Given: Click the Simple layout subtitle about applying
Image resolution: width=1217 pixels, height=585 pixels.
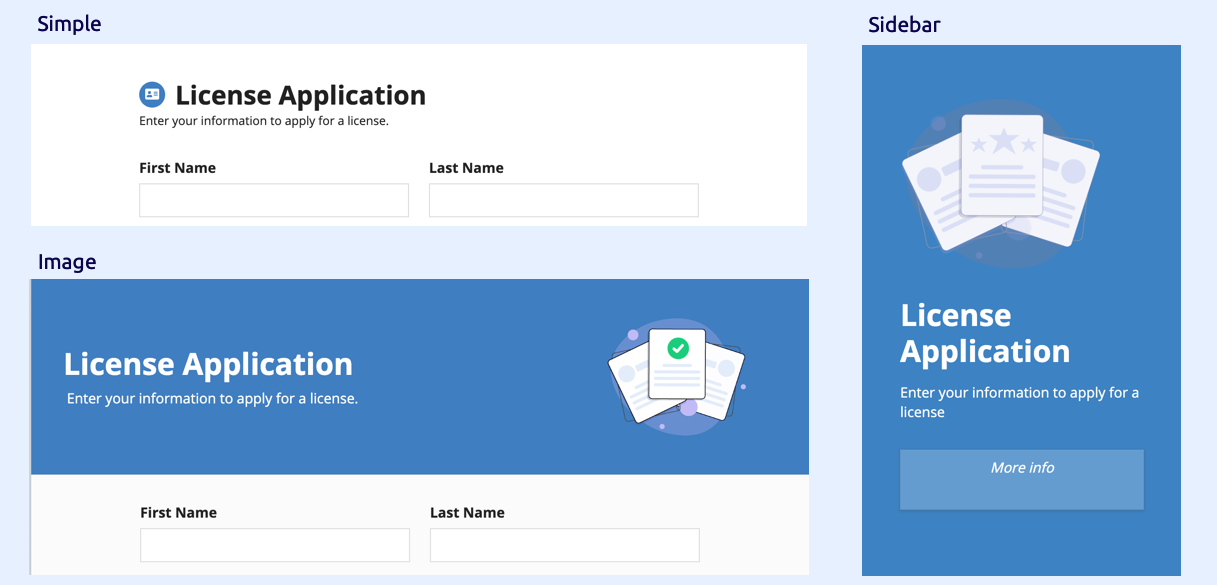Looking at the screenshot, I should tap(264, 121).
